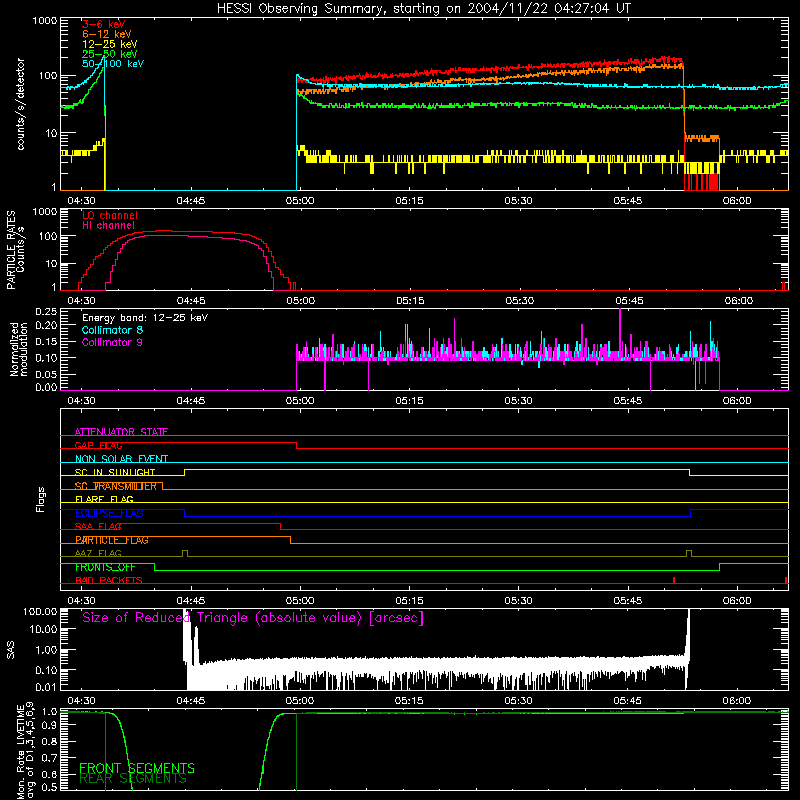Click the 0.5 y-axis value on livetime plot
Image resolution: width=800 pixels, height=800 pixels.
(49, 787)
